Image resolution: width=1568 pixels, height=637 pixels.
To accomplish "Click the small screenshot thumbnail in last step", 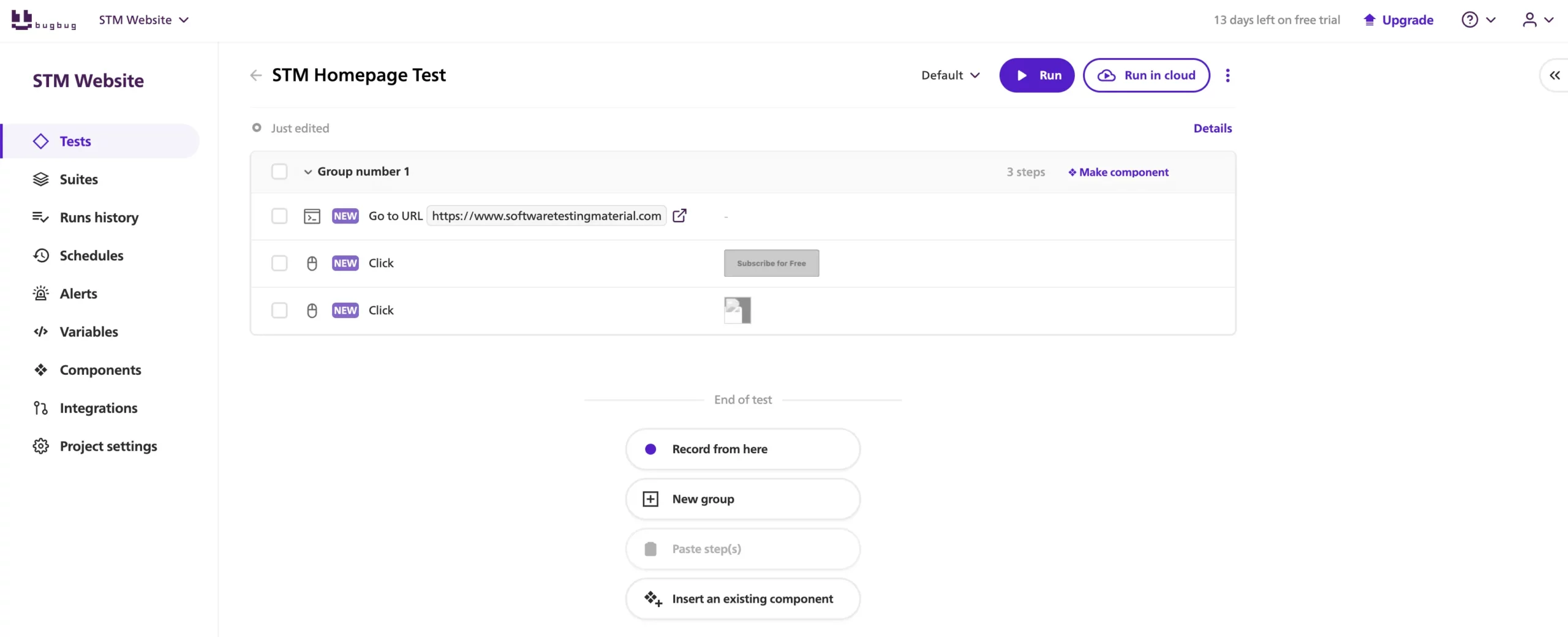I will (737, 310).
